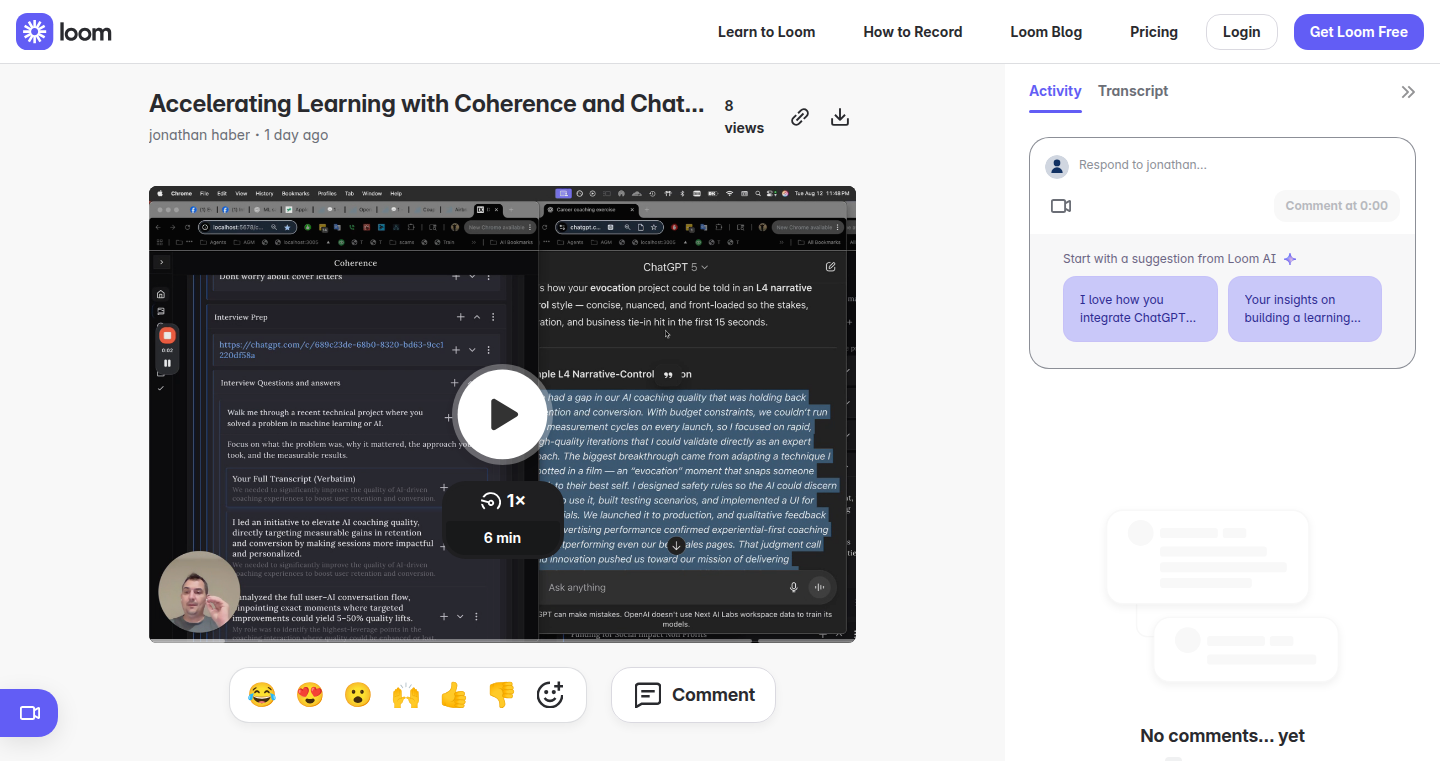React with the laughing emoji
The width and height of the screenshot is (1440, 761).
tap(262, 695)
